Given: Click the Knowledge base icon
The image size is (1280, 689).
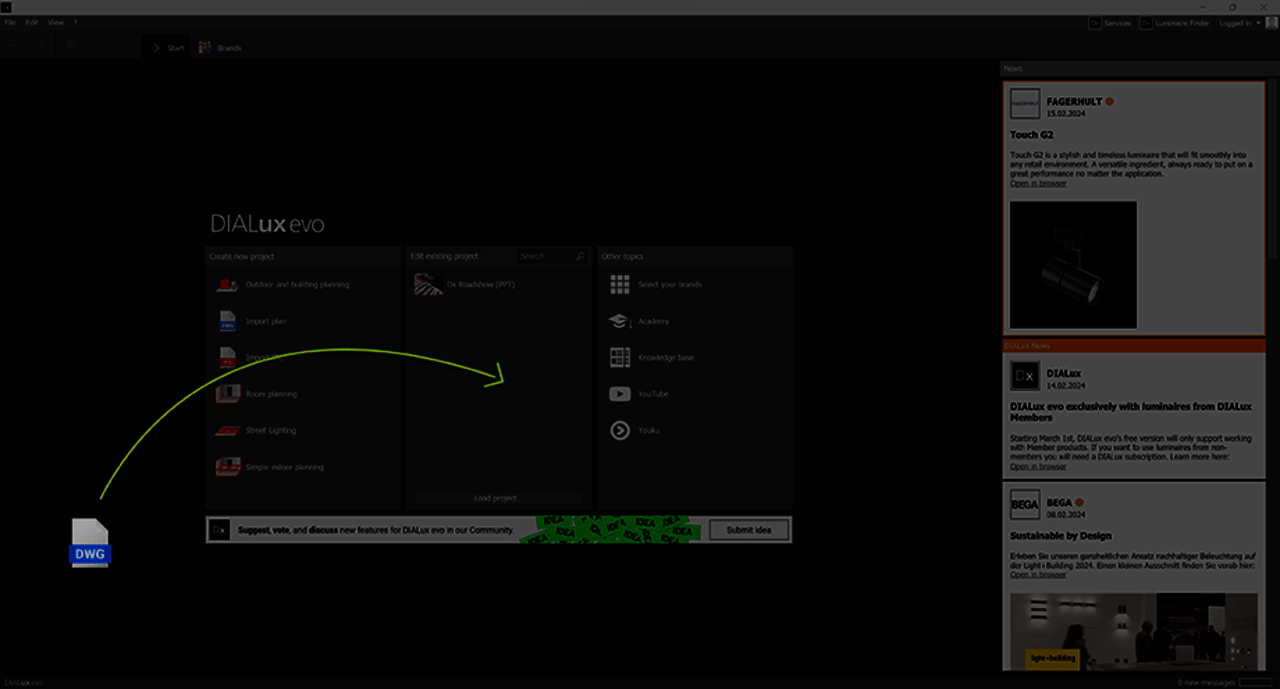Looking at the screenshot, I should 620,357.
